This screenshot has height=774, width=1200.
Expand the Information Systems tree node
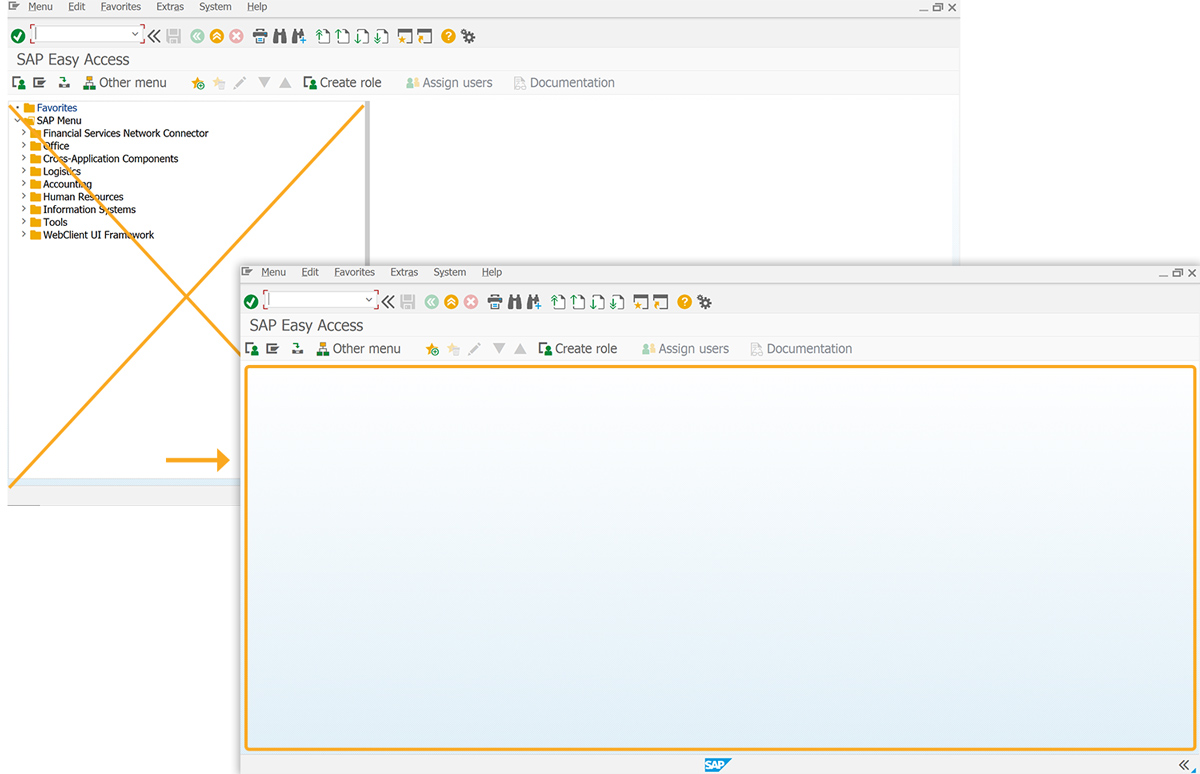coord(24,210)
